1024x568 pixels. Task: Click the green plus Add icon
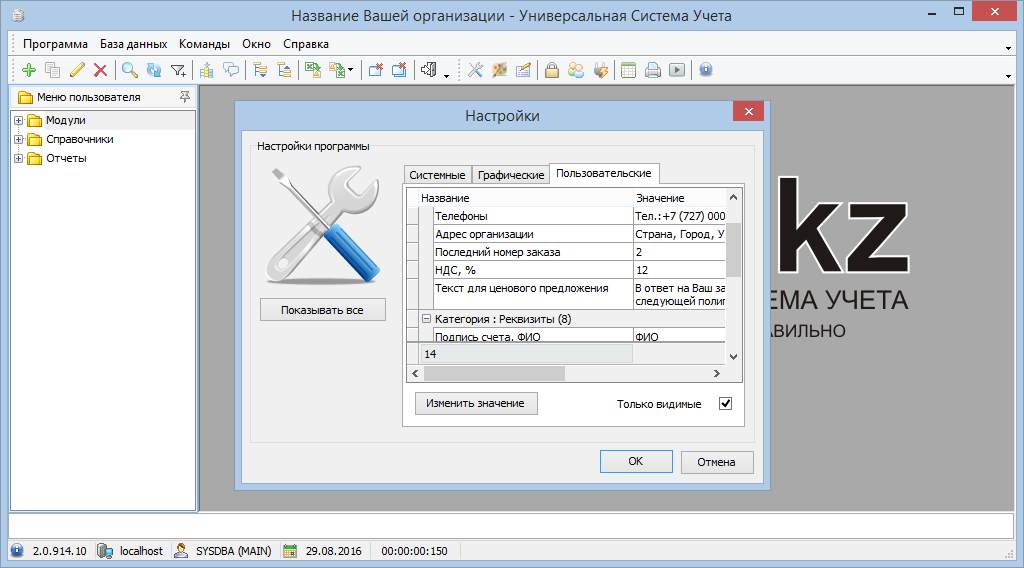(28, 70)
